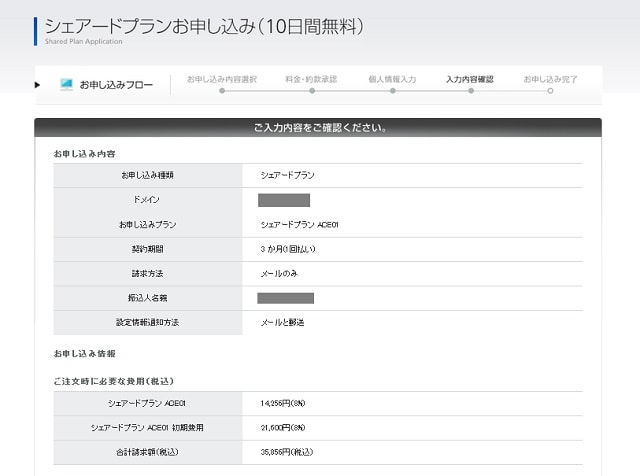The height and width of the screenshot is (476, 640).
Task: Click the redacted domain value box
Action: (x=284, y=200)
